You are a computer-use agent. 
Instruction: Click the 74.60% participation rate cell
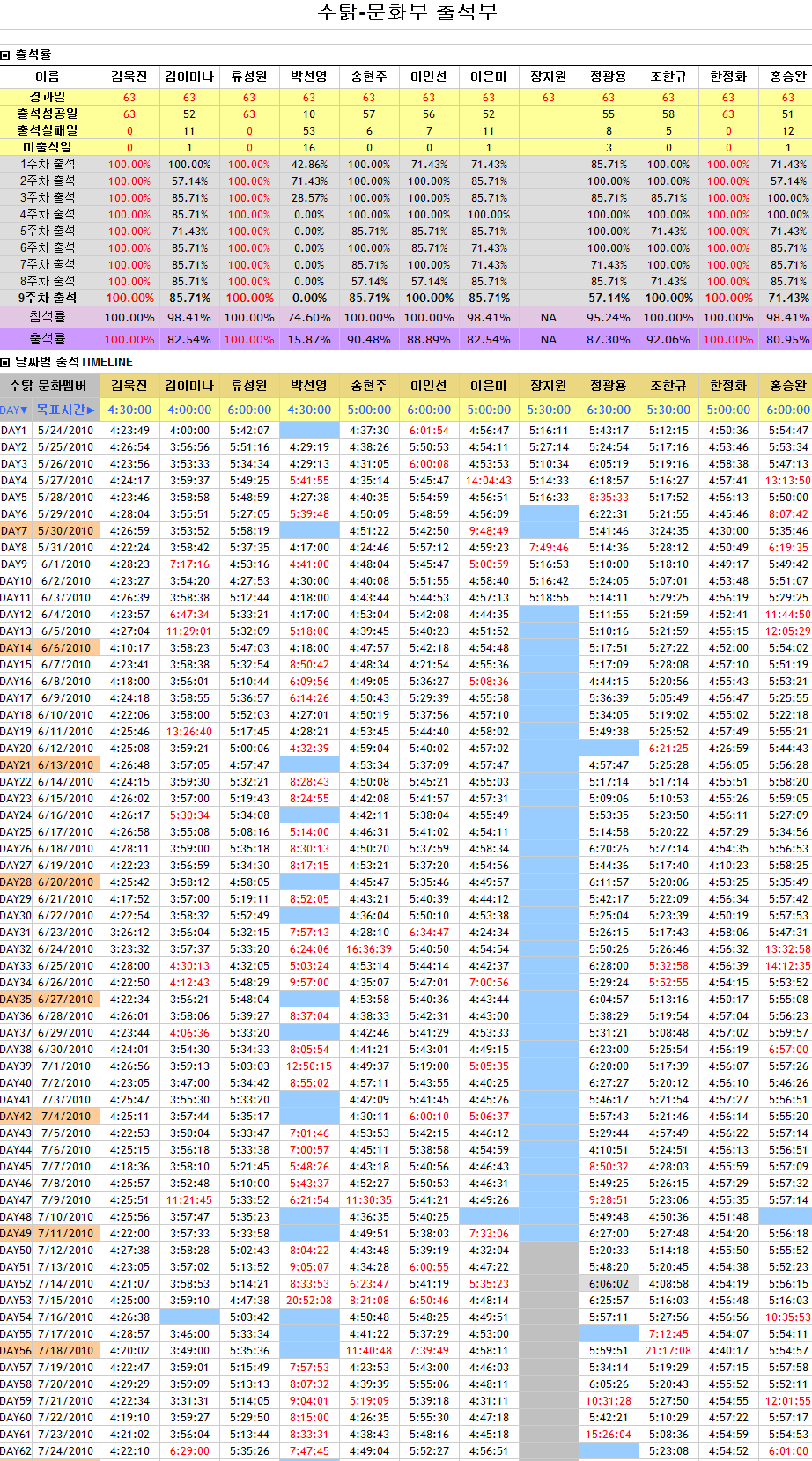[309, 317]
